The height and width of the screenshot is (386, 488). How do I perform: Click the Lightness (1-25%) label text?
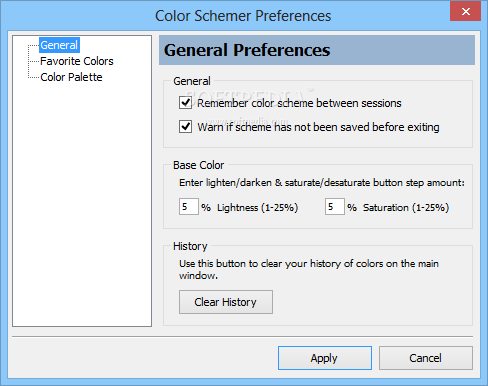[x=257, y=208]
